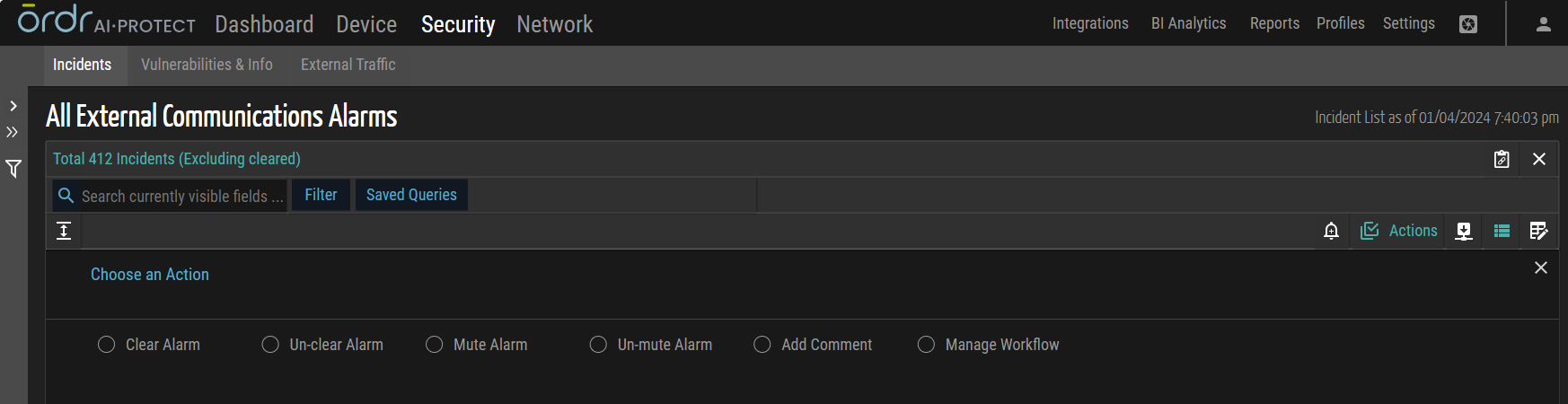This screenshot has width=1568, height=404.
Task: Click the download to network icon
Action: 1464,232
